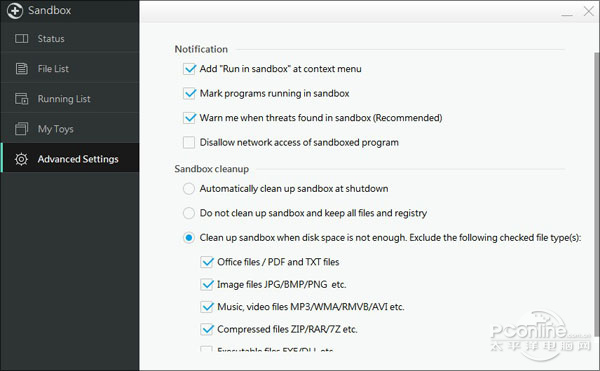Click the Sandbox logo plus icon

click(x=15, y=10)
